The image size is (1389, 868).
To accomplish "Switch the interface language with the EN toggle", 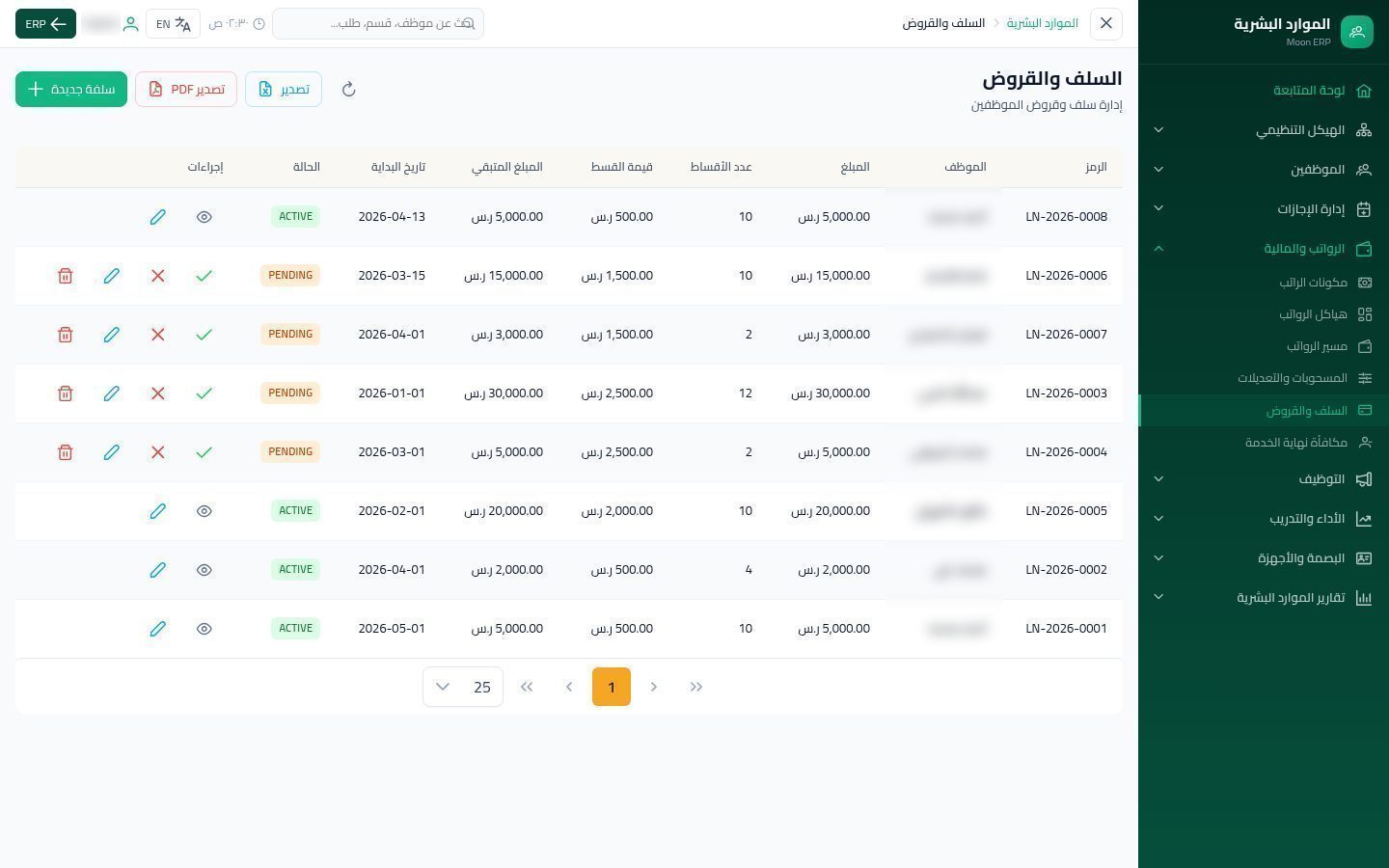I will (173, 24).
